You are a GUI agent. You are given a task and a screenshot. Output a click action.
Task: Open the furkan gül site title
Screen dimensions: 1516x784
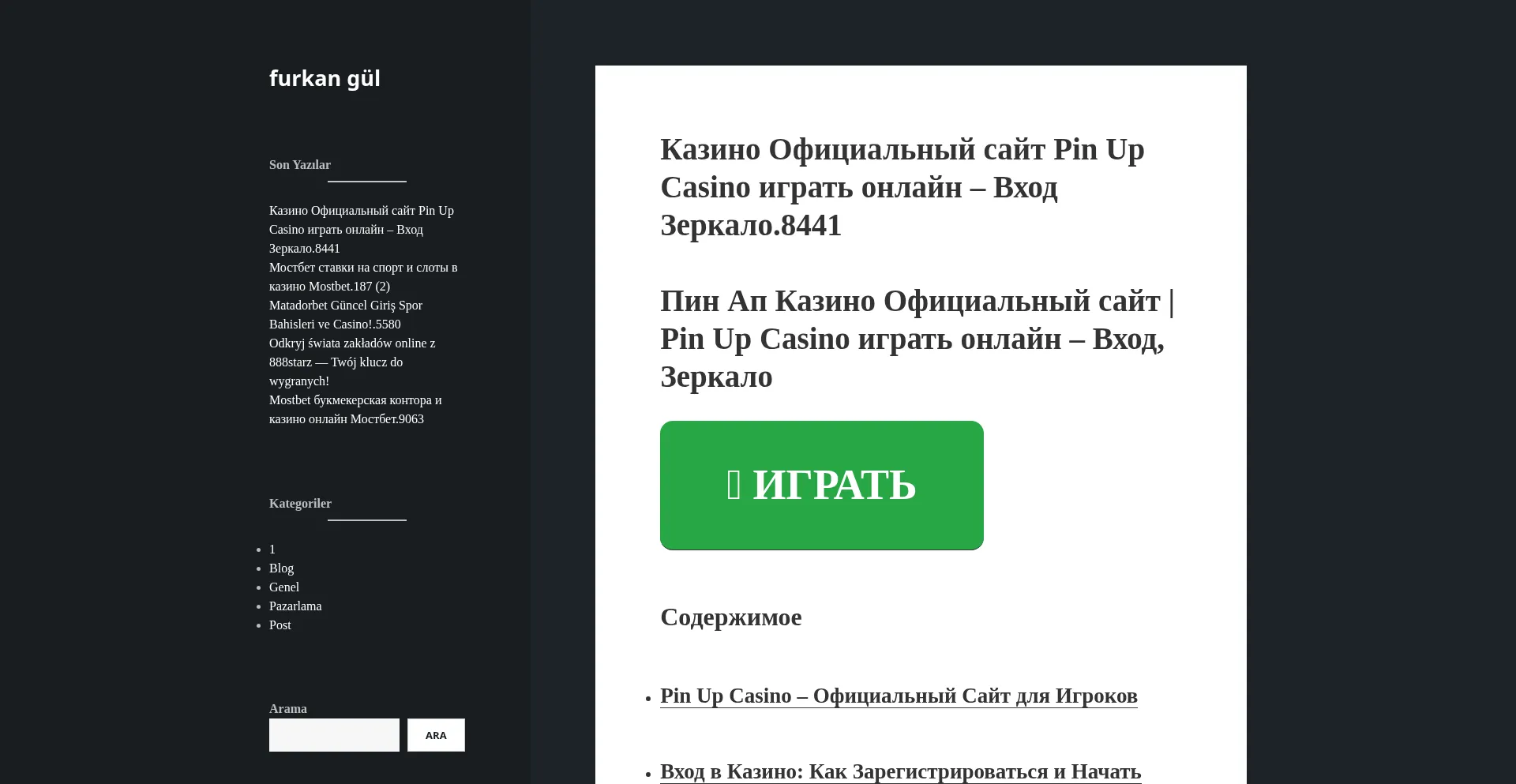click(x=325, y=79)
